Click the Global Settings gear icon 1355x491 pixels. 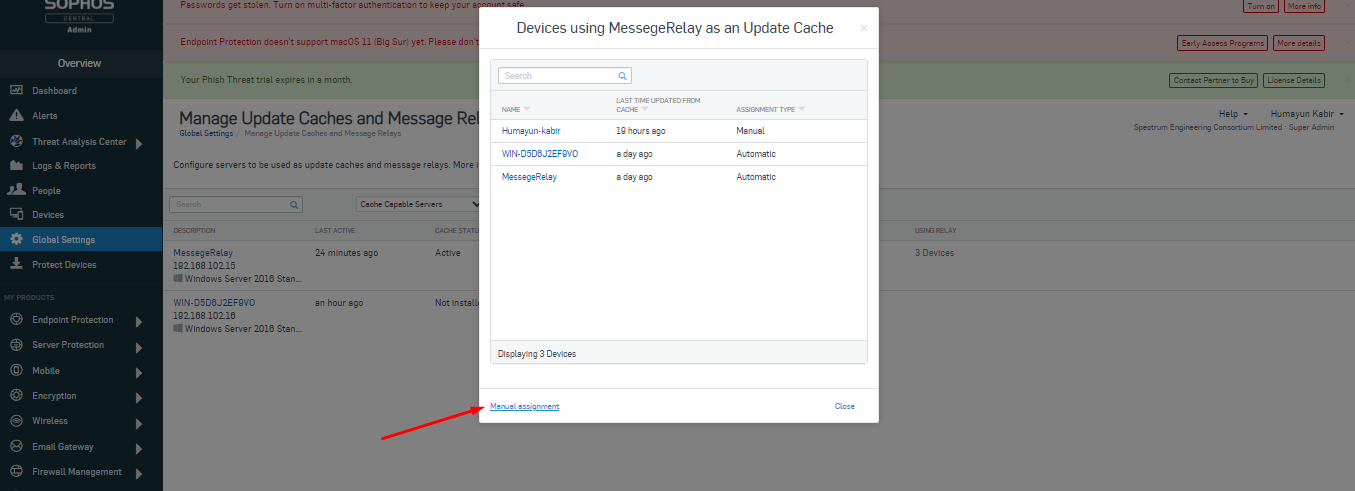[16, 239]
